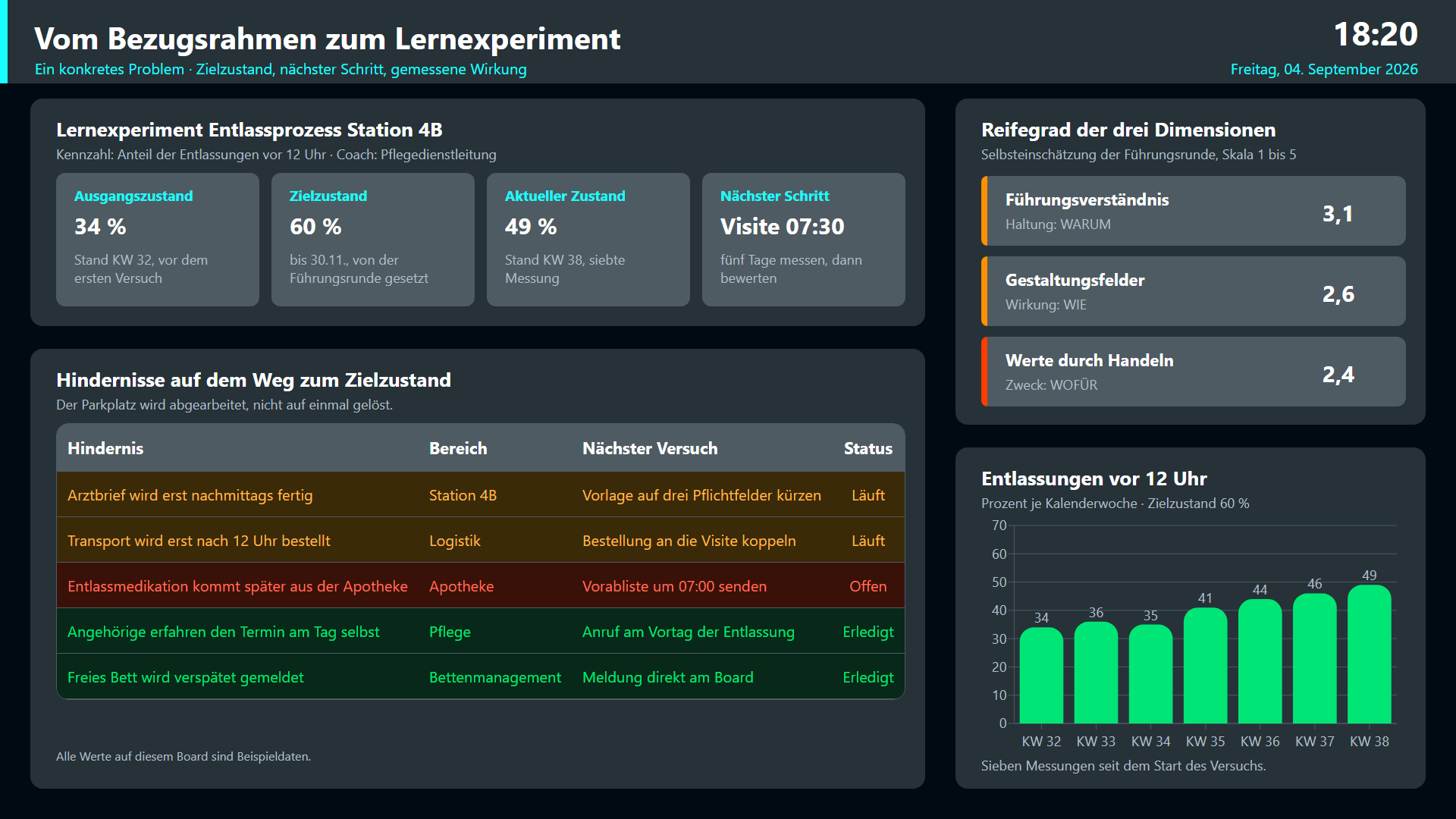Click the KW 35 bar with value 41

(1205, 665)
